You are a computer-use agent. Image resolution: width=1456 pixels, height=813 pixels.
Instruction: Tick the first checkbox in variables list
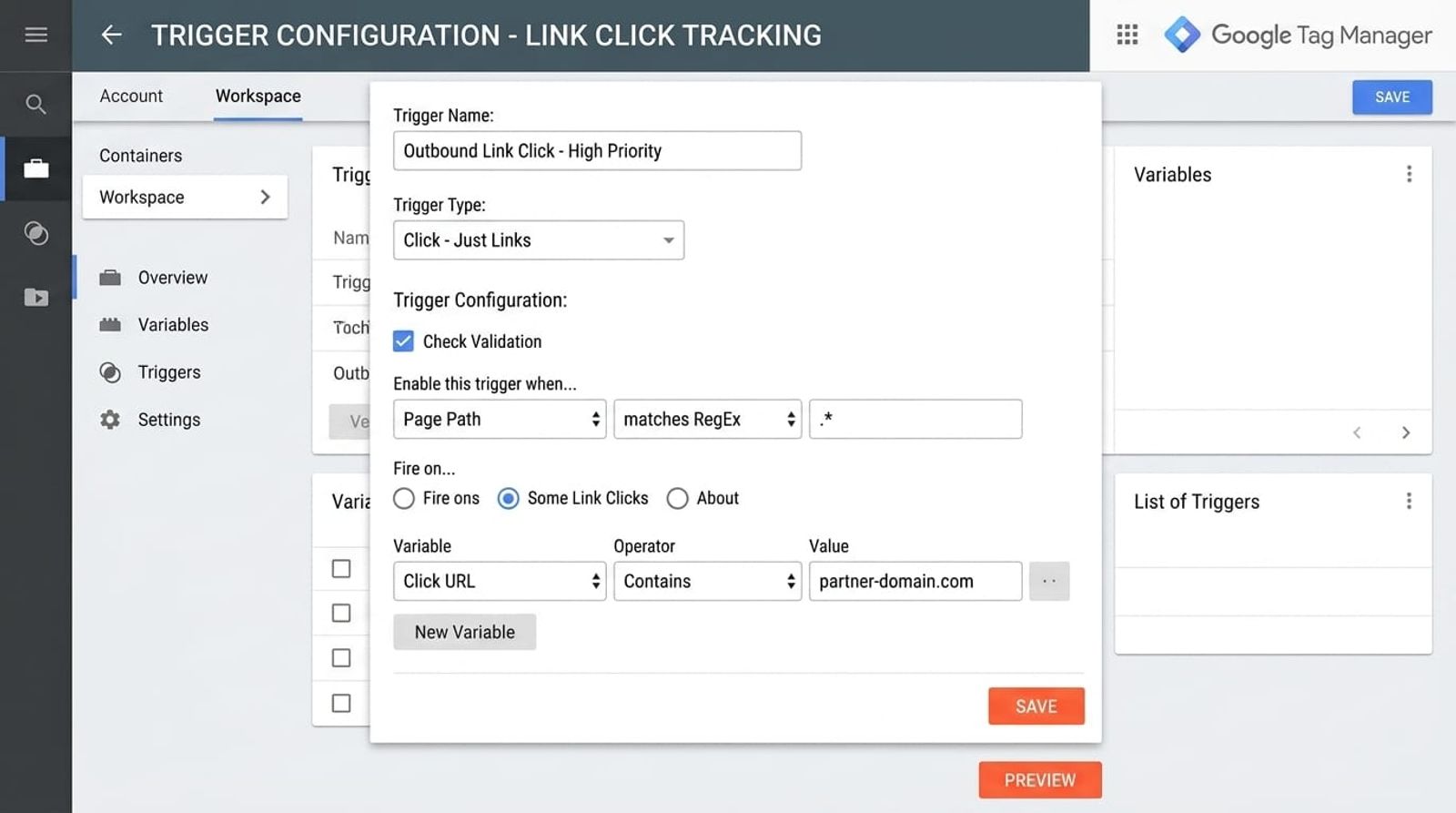point(341,569)
